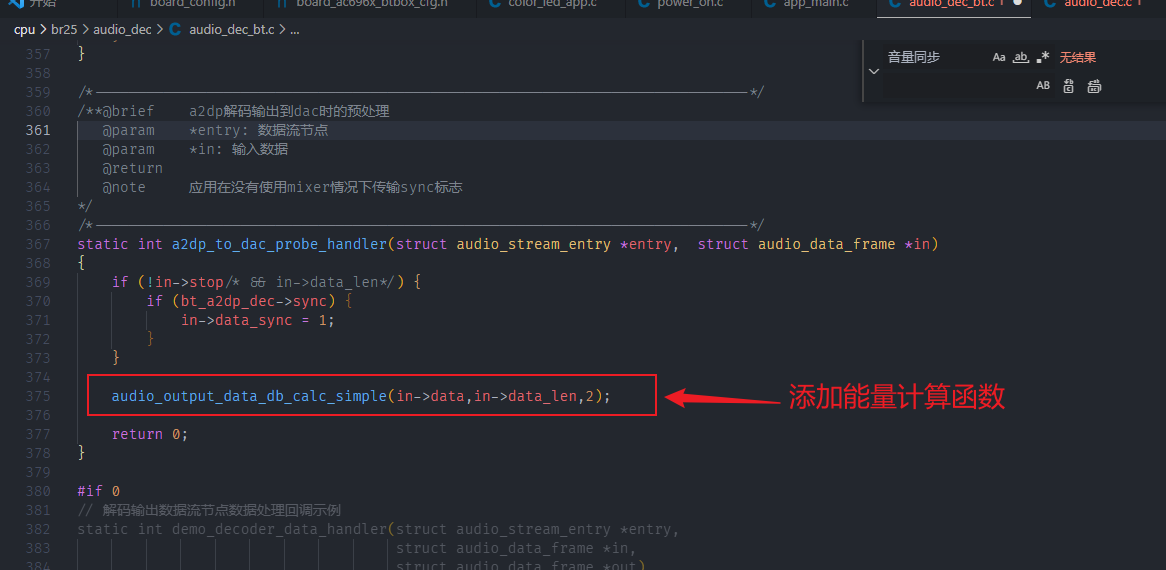Click the breadcrumb ellipsis symbol entry
This screenshot has width=1166, height=570.
coord(294,30)
